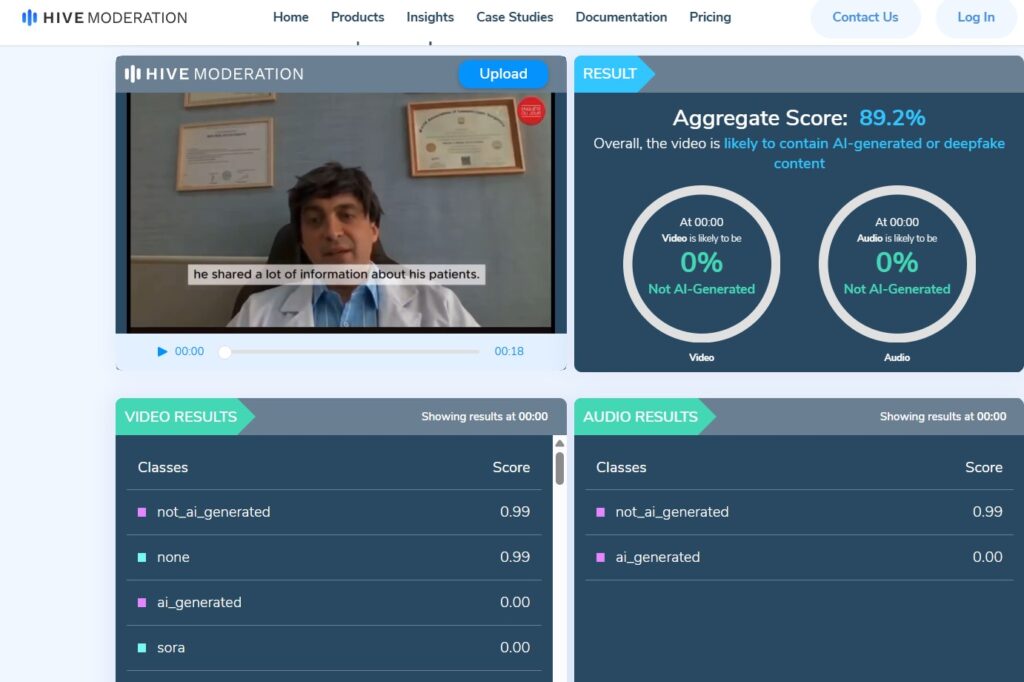1024x682 pixels.
Task: Select the VIDEO RESULTS header tab
Action: tap(185, 417)
